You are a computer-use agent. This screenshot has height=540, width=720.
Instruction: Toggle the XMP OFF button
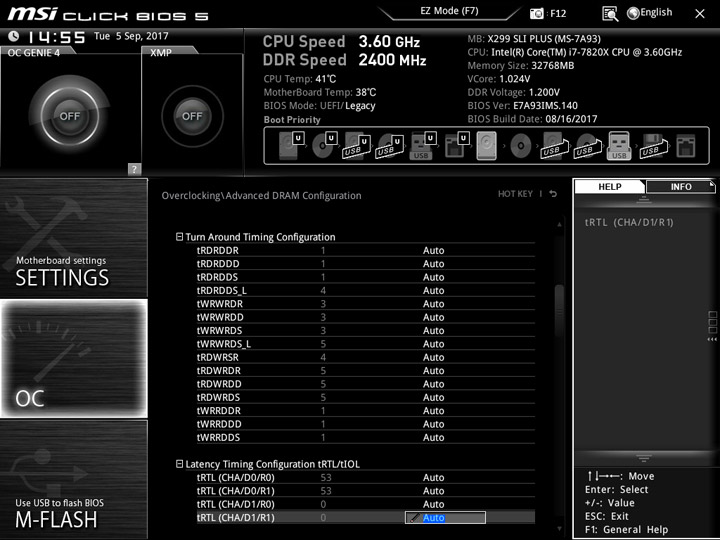[x=192, y=116]
